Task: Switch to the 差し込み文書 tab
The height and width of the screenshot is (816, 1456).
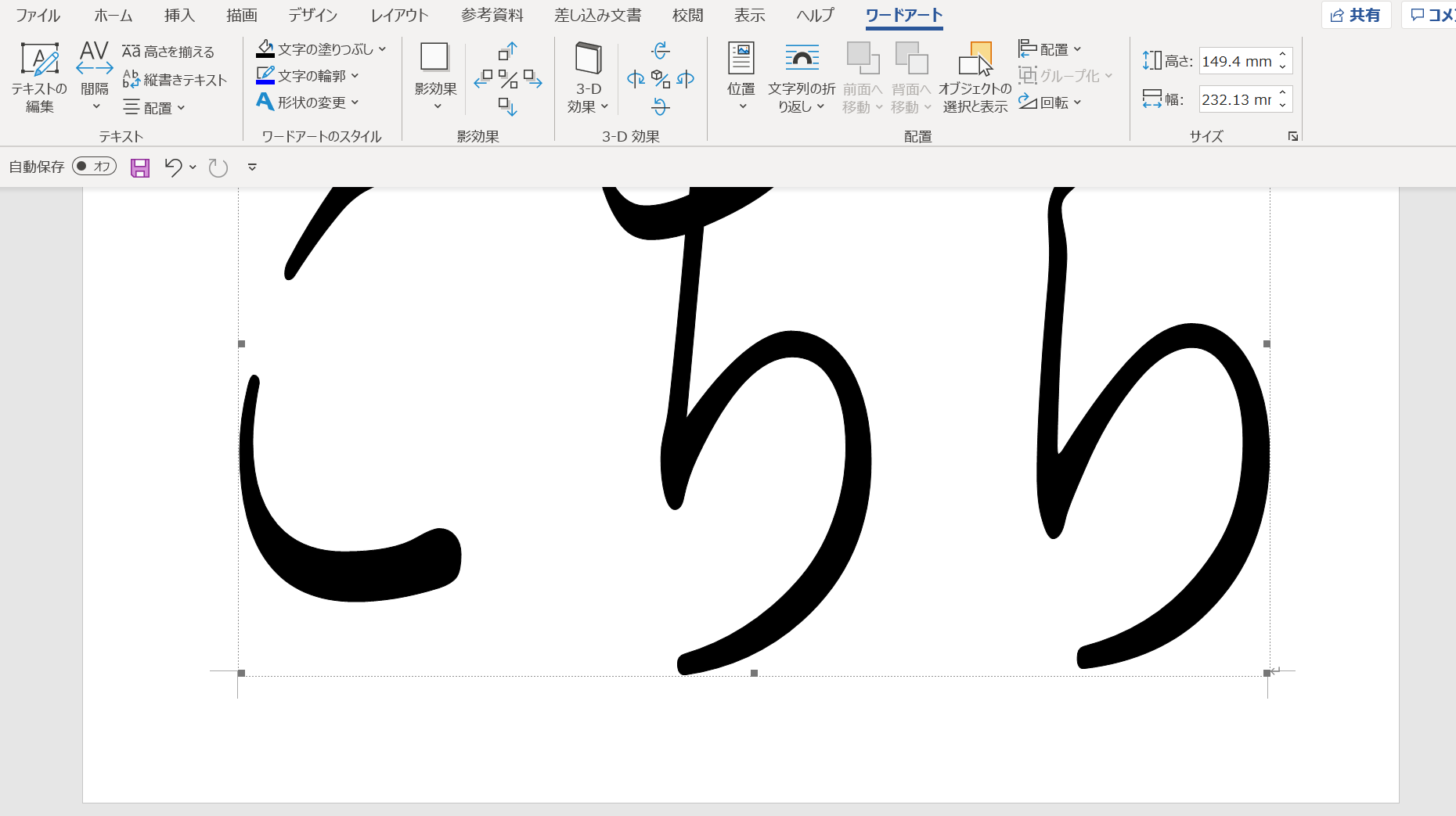Action: pos(598,15)
